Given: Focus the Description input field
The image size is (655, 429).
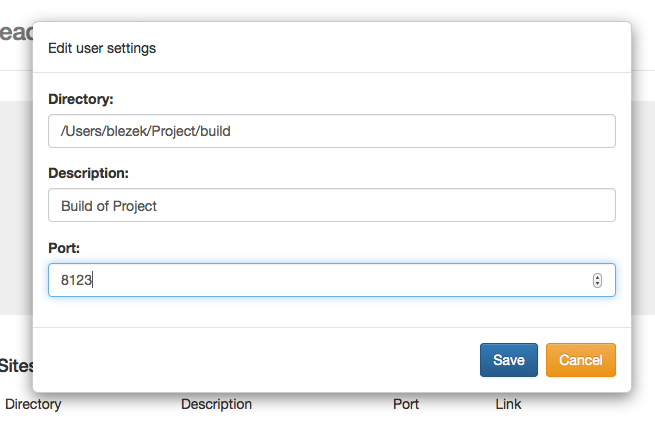Looking at the screenshot, I should 332,205.
